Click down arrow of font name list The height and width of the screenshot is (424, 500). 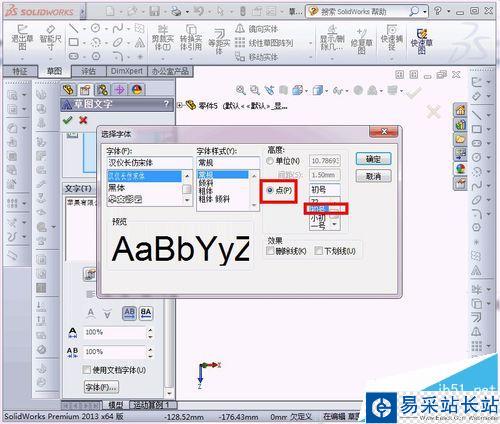point(187,200)
